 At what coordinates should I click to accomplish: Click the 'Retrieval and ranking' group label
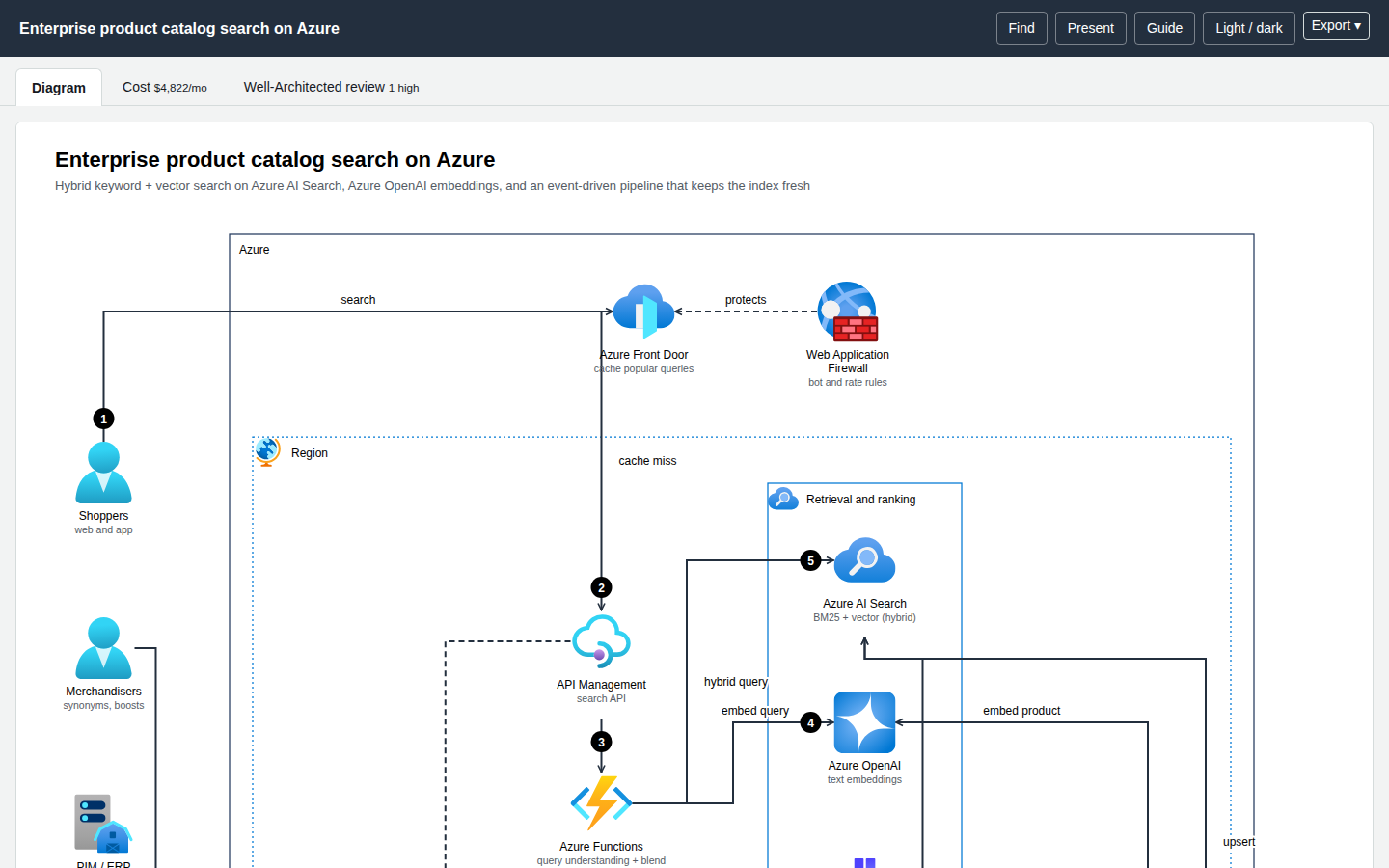click(861, 500)
